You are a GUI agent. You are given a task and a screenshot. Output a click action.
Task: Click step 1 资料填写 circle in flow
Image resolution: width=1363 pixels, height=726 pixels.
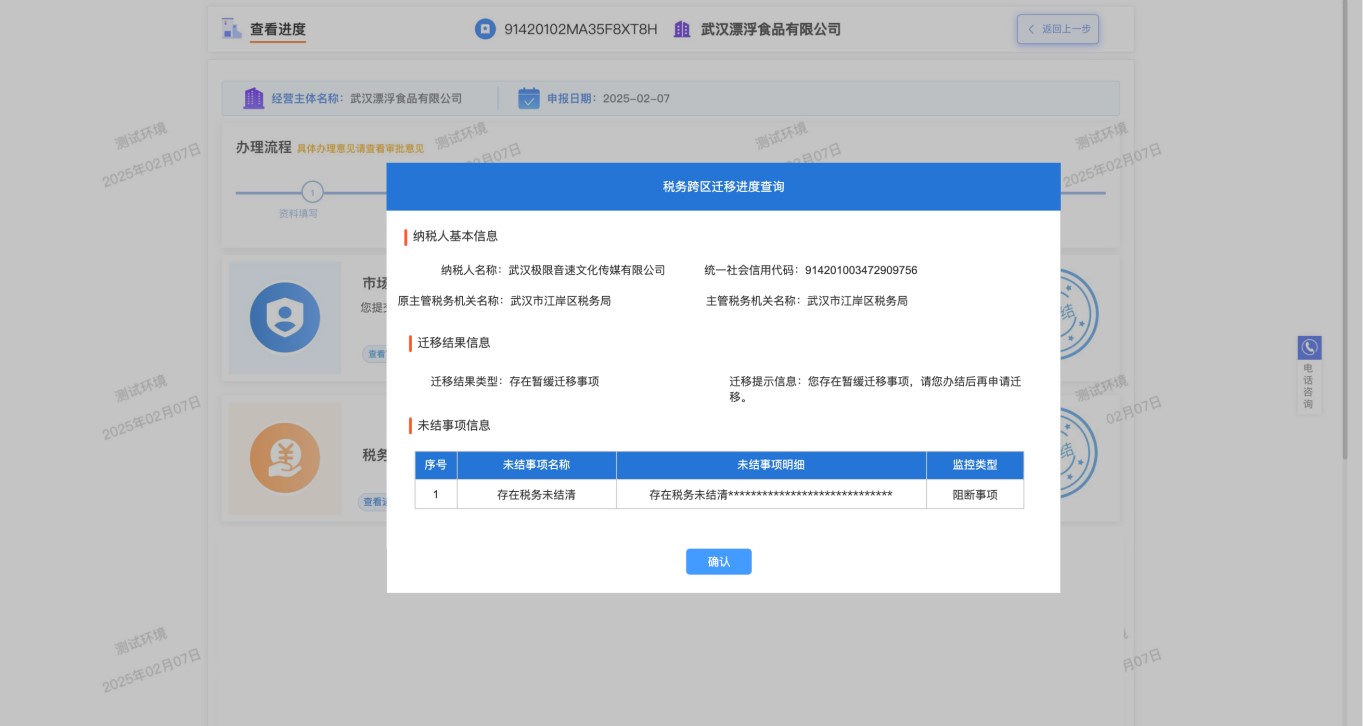point(312,192)
